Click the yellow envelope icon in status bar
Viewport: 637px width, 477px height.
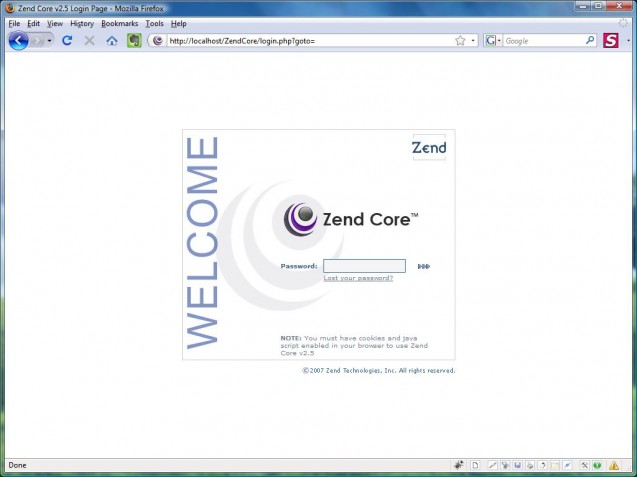click(555, 465)
